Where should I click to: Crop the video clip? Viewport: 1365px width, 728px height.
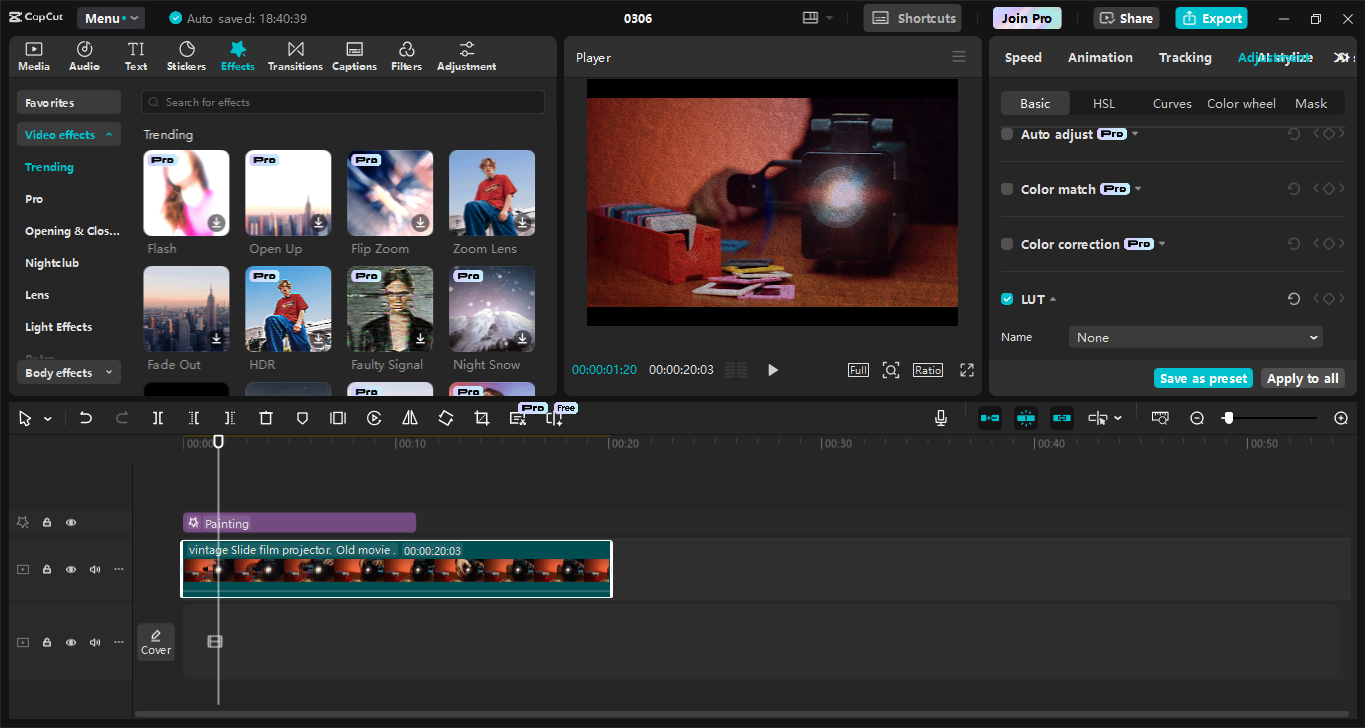(x=481, y=418)
